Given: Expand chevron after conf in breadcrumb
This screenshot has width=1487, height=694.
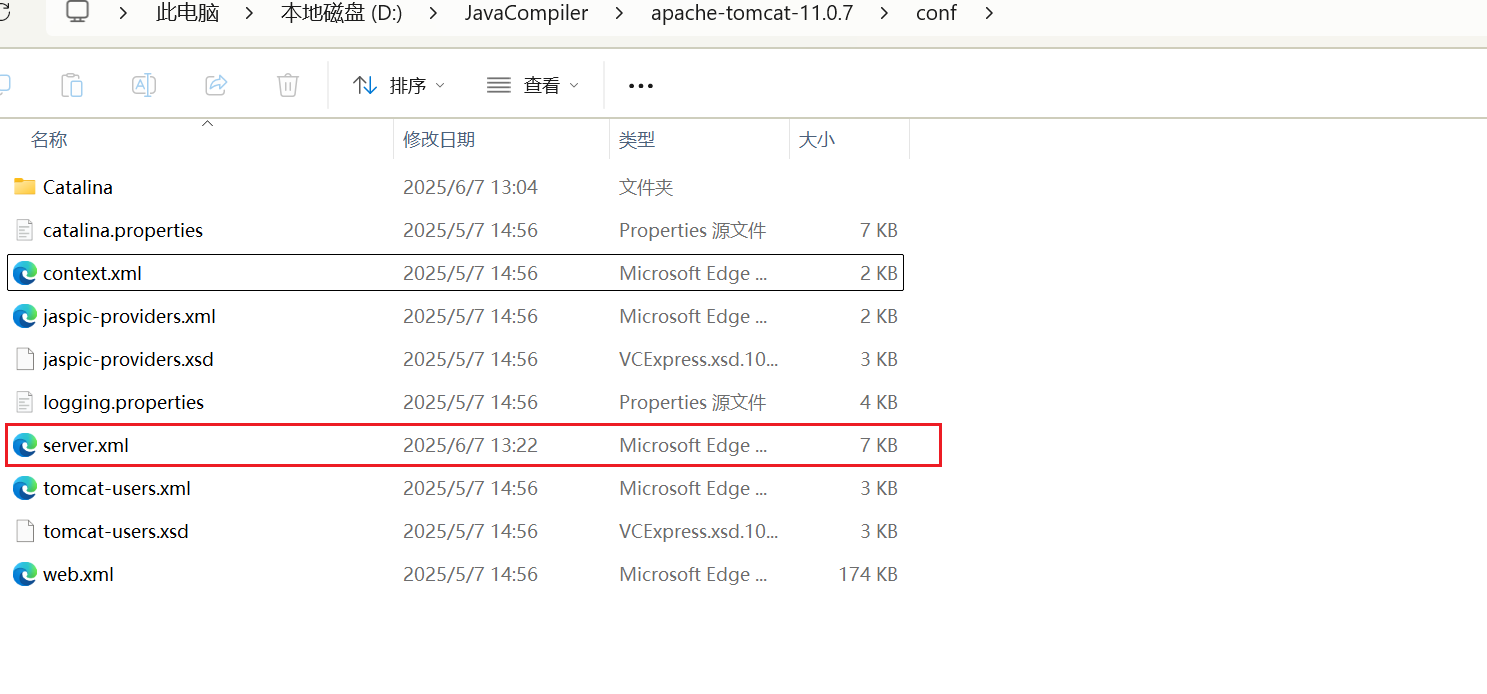Looking at the screenshot, I should [x=989, y=14].
